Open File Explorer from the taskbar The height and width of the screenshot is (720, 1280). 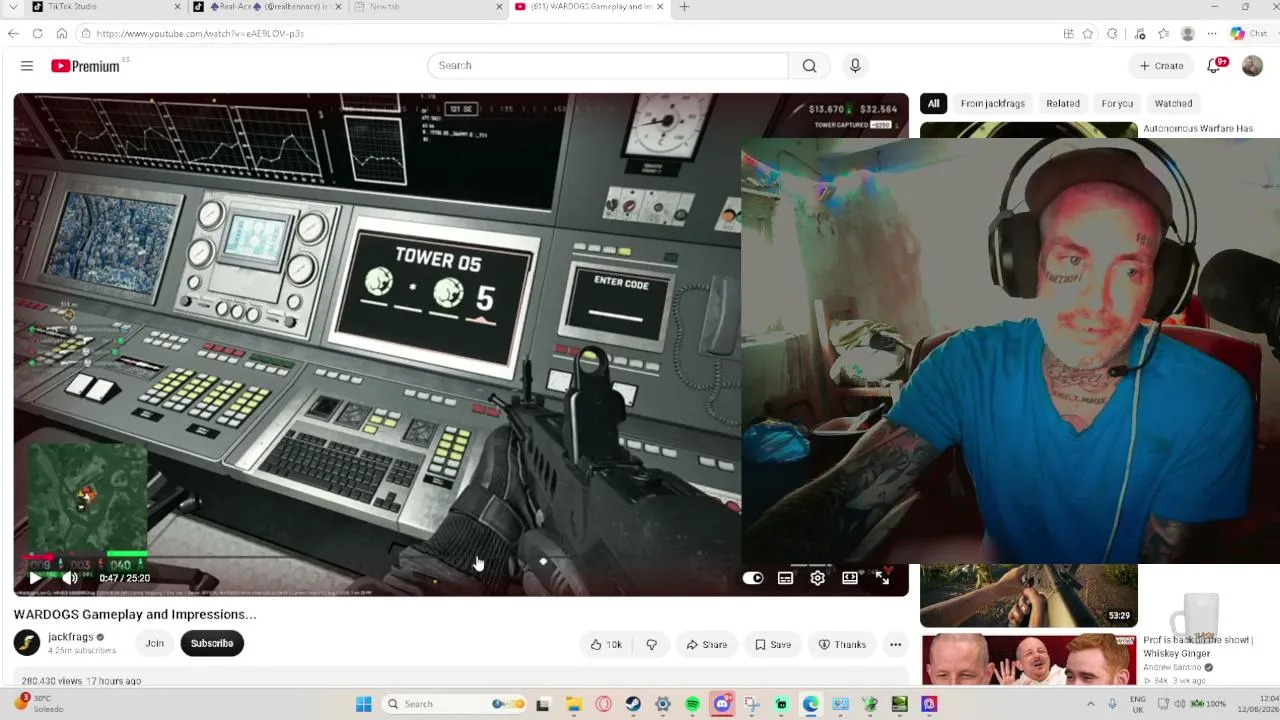(x=574, y=704)
